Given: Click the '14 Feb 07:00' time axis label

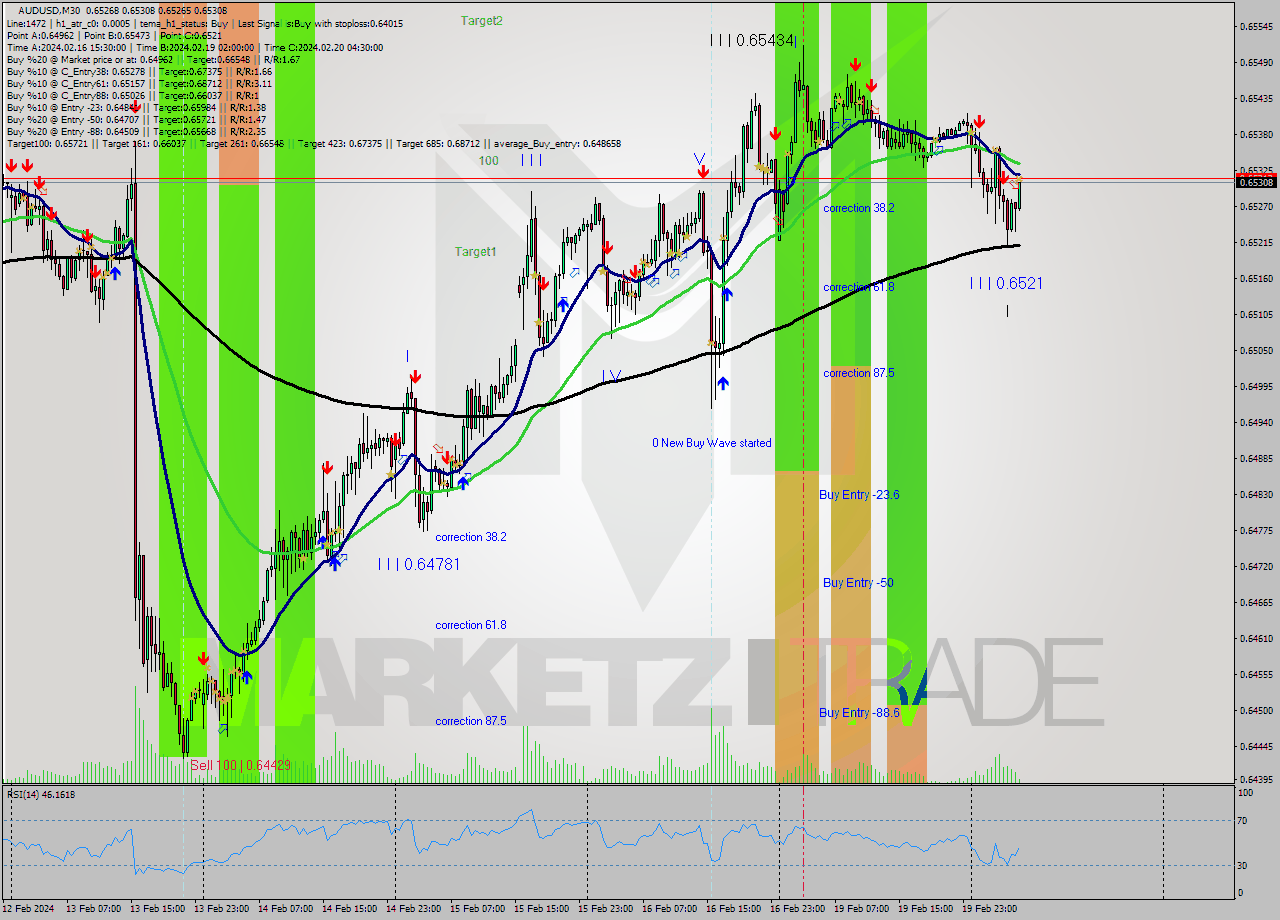Looking at the screenshot, I should click(284, 909).
